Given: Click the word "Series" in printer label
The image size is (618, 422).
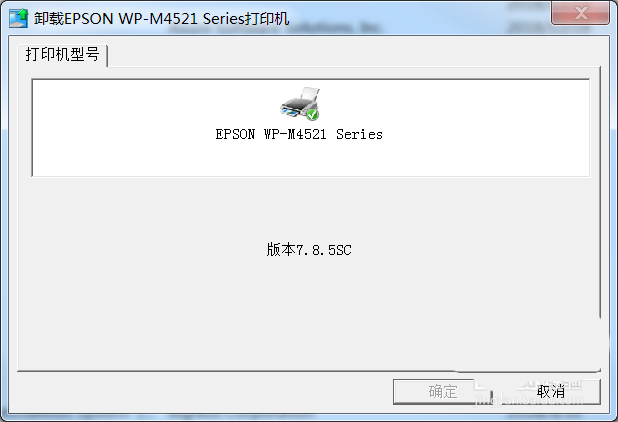Looking at the screenshot, I should coord(359,134).
